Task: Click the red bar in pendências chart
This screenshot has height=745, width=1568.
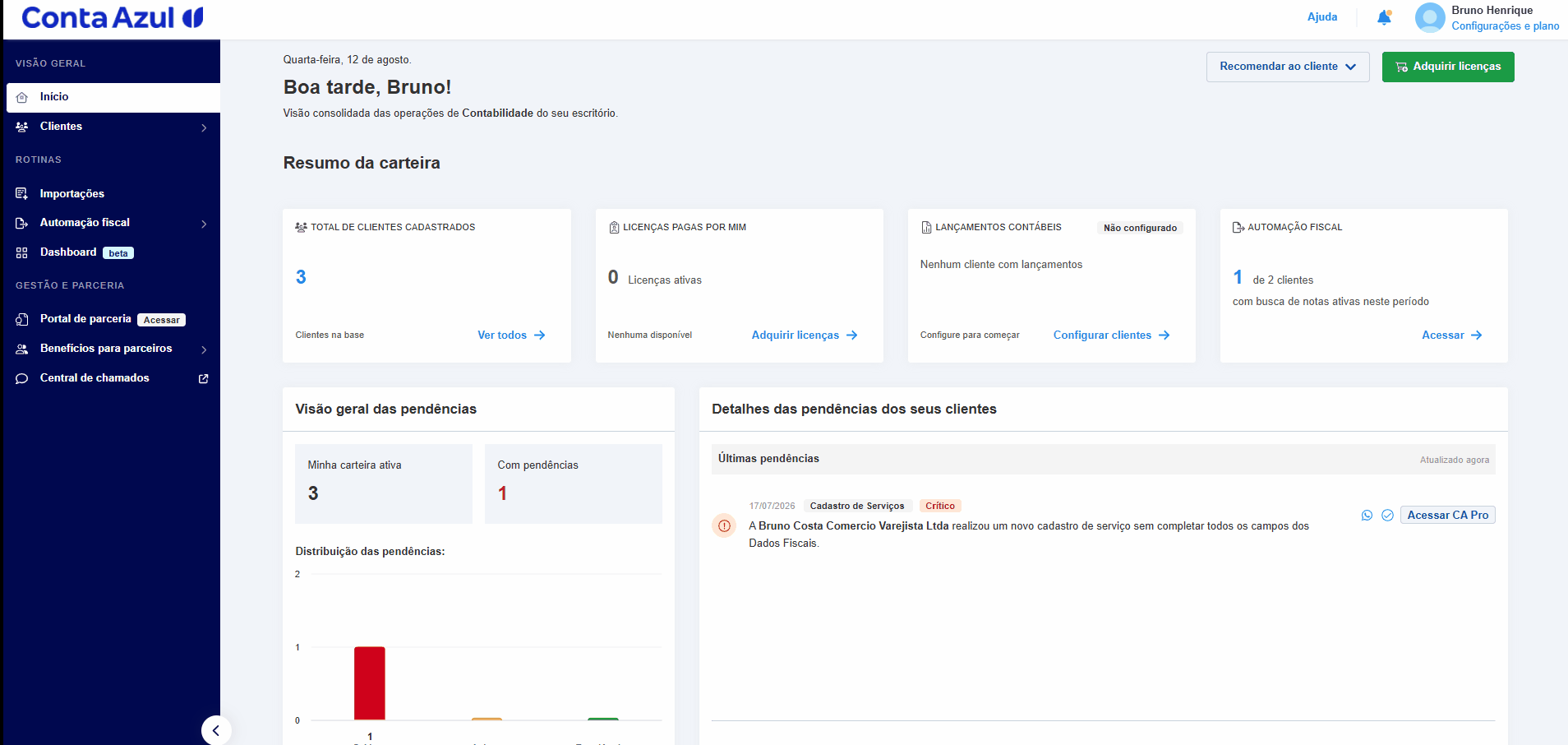Action: [x=370, y=683]
